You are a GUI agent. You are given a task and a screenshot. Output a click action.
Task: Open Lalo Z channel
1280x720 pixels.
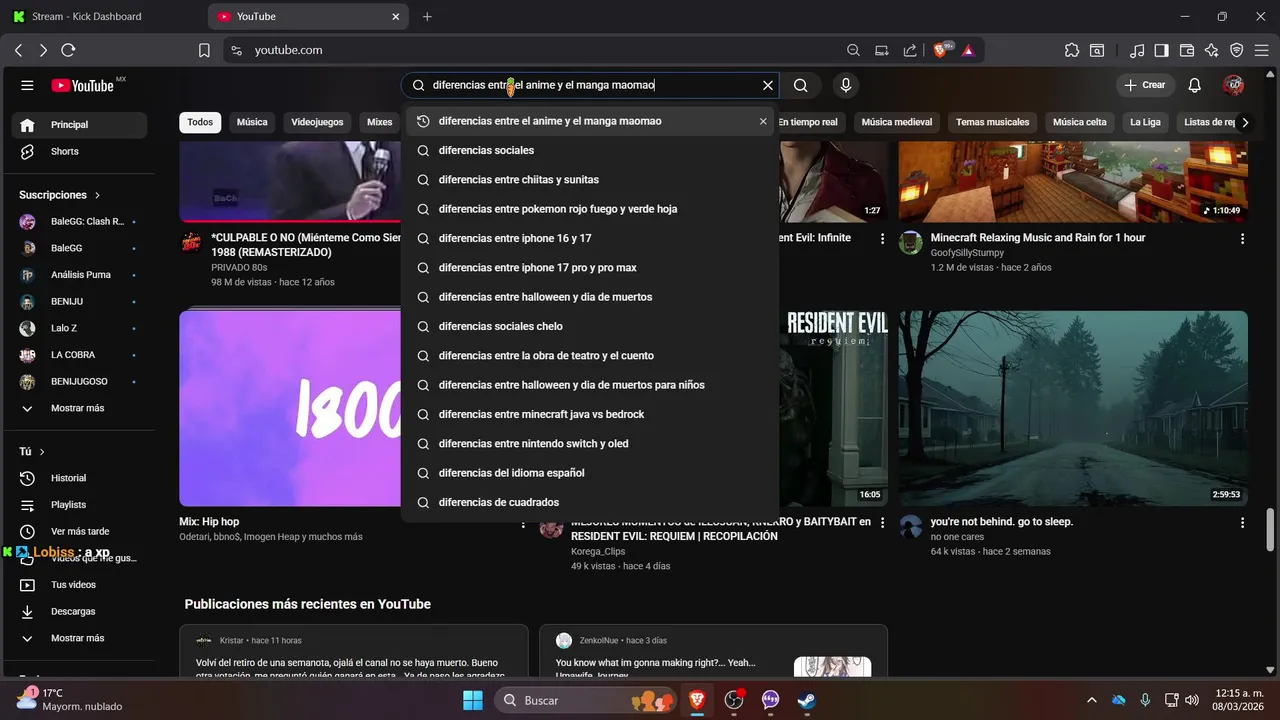point(79,328)
